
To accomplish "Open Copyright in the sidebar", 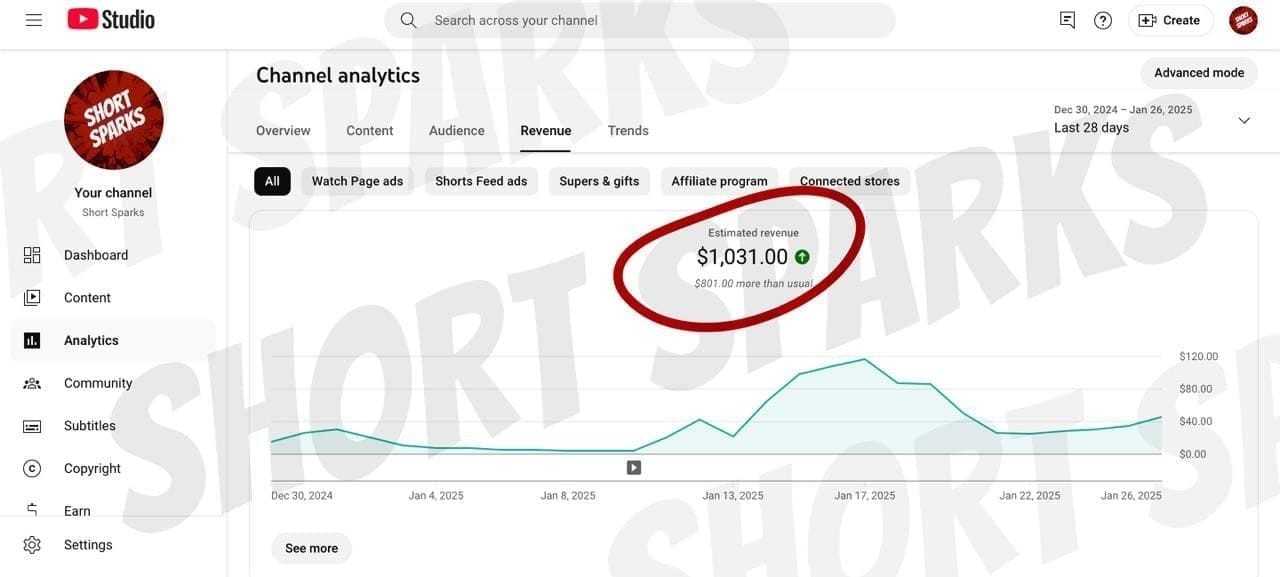I will (x=92, y=468).
